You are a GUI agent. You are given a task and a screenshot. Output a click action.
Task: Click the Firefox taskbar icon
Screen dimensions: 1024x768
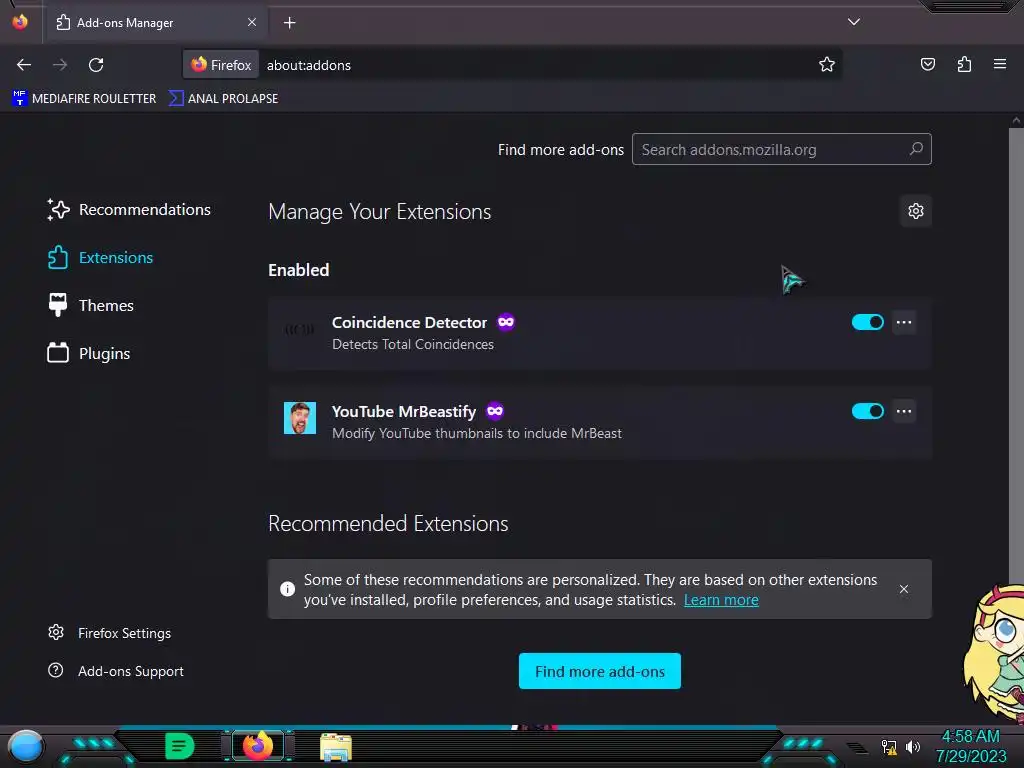pos(258,746)
